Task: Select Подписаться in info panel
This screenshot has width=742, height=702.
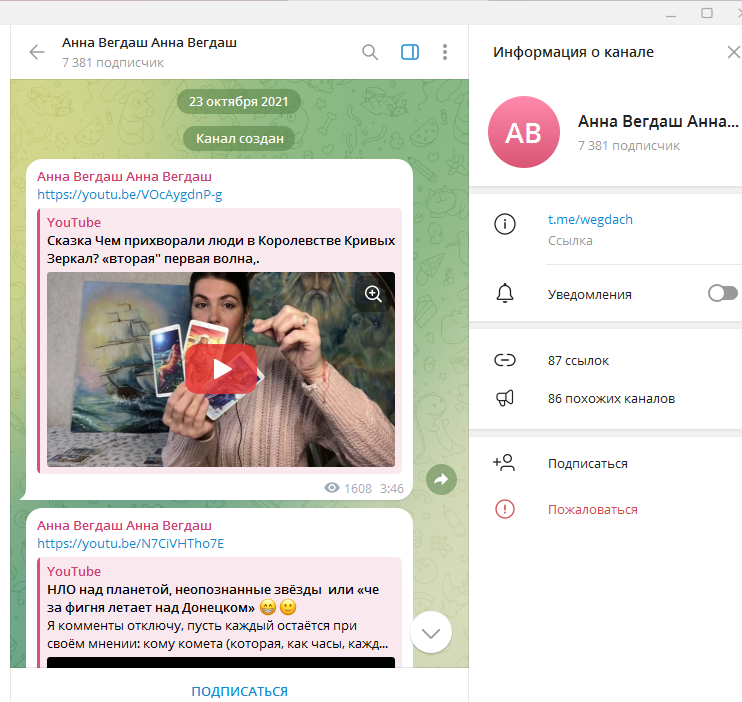Action: click(588, 463)
